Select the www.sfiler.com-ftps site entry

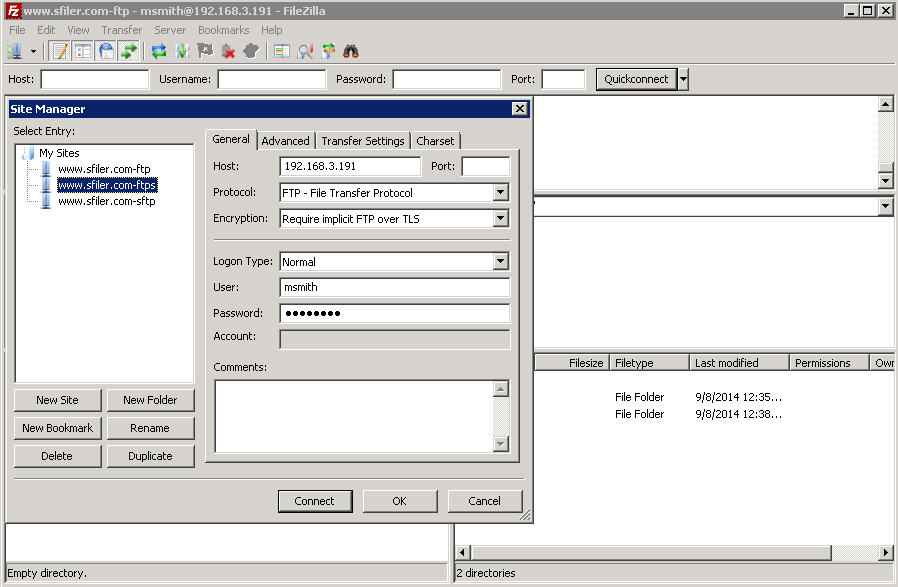coord(107,185)
